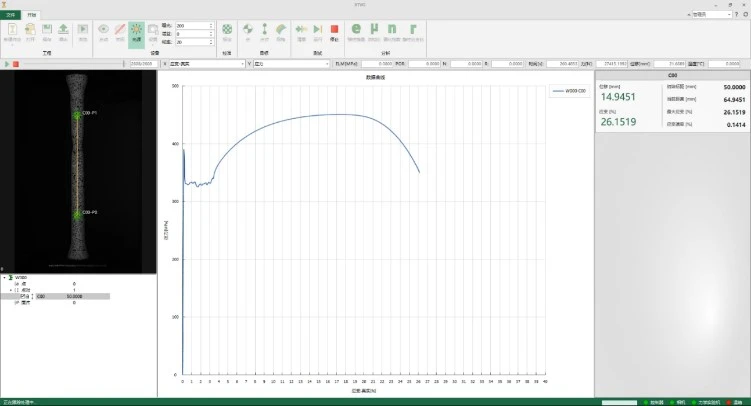Click the green run play-step icon

(318, 29)
